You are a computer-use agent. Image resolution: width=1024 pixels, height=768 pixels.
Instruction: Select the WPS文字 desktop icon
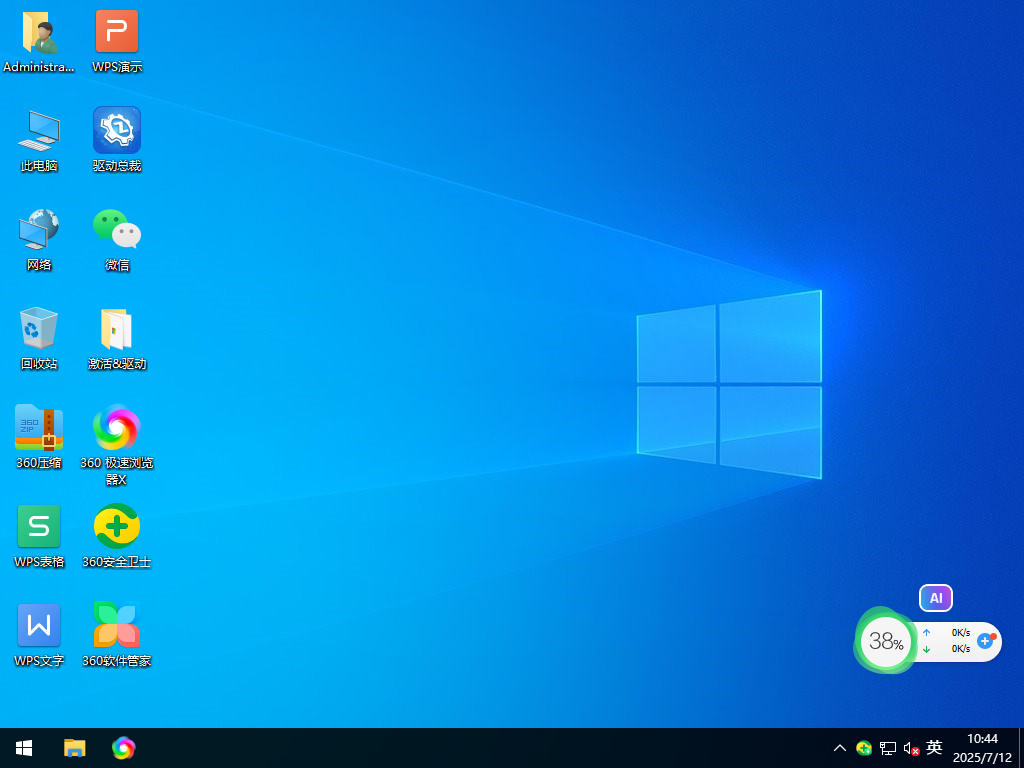click(x=39, y=634)
